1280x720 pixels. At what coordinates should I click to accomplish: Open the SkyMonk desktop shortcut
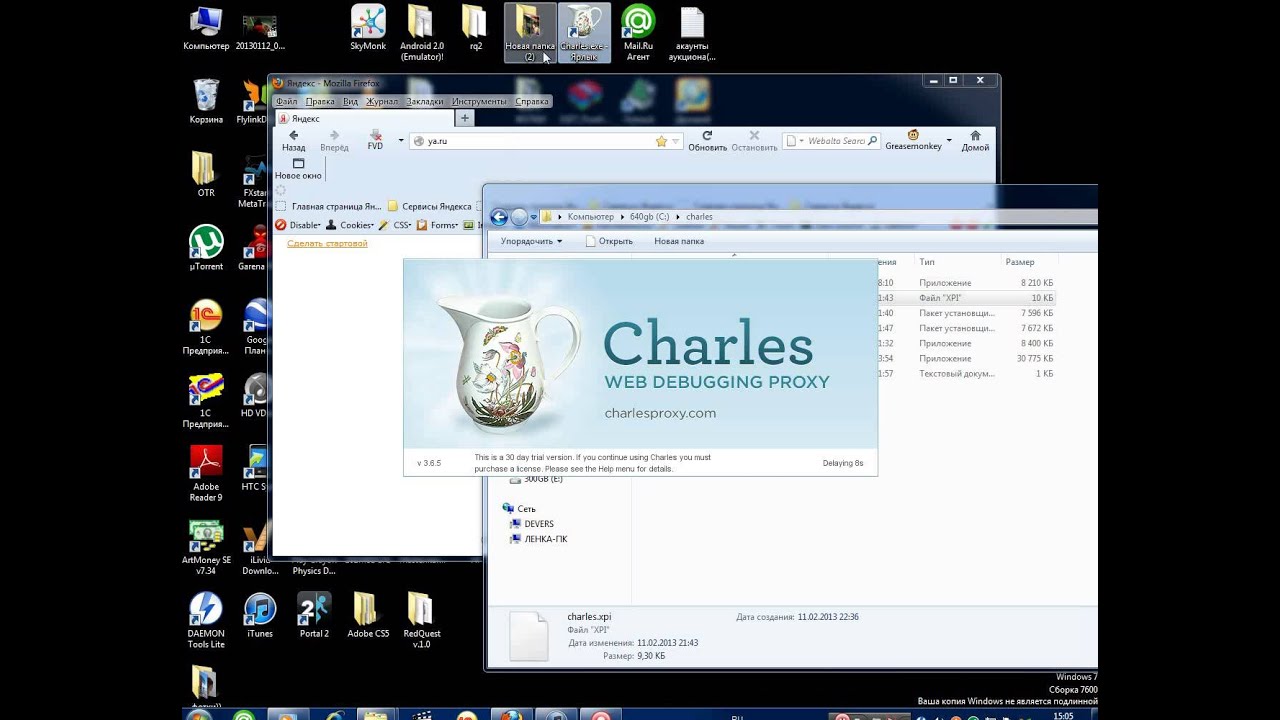tap(368, 29)
